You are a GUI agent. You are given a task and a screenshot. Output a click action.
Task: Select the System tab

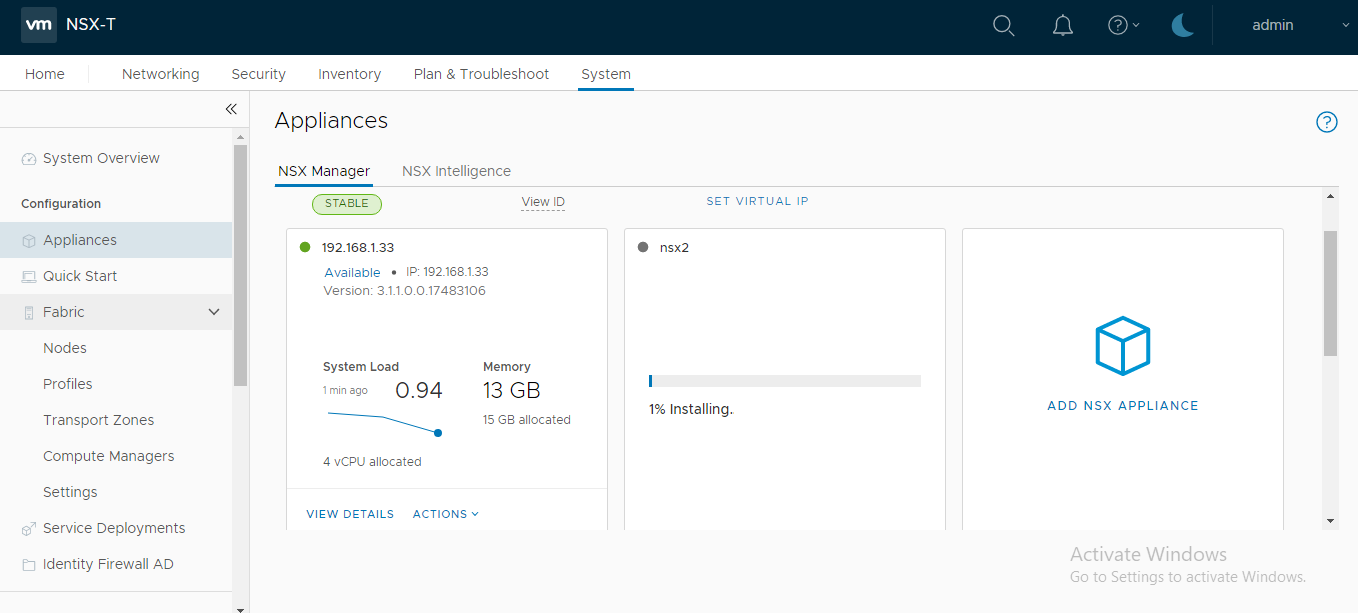(606, 74)
